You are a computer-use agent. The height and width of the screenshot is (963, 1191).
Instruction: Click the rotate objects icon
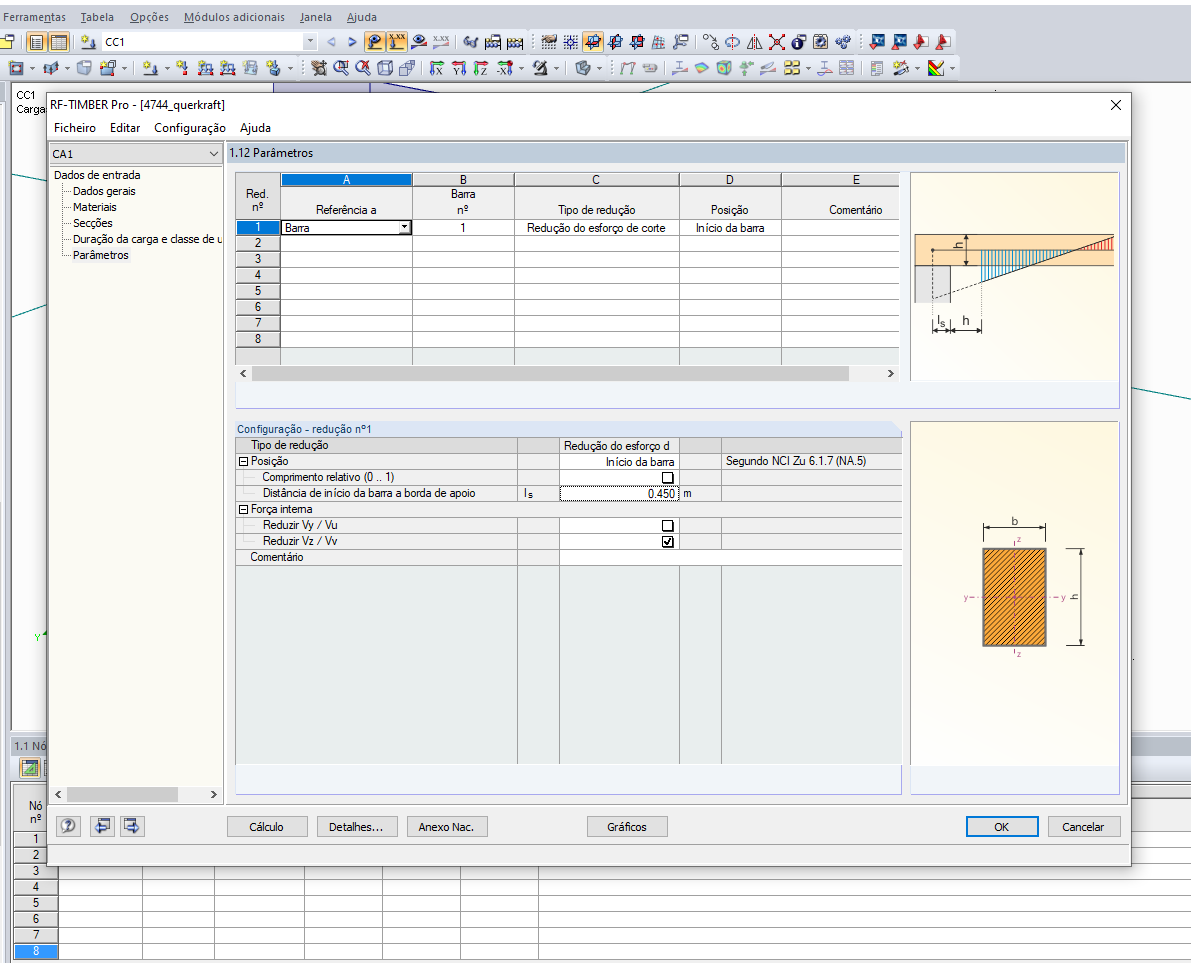tap(732, 42)
